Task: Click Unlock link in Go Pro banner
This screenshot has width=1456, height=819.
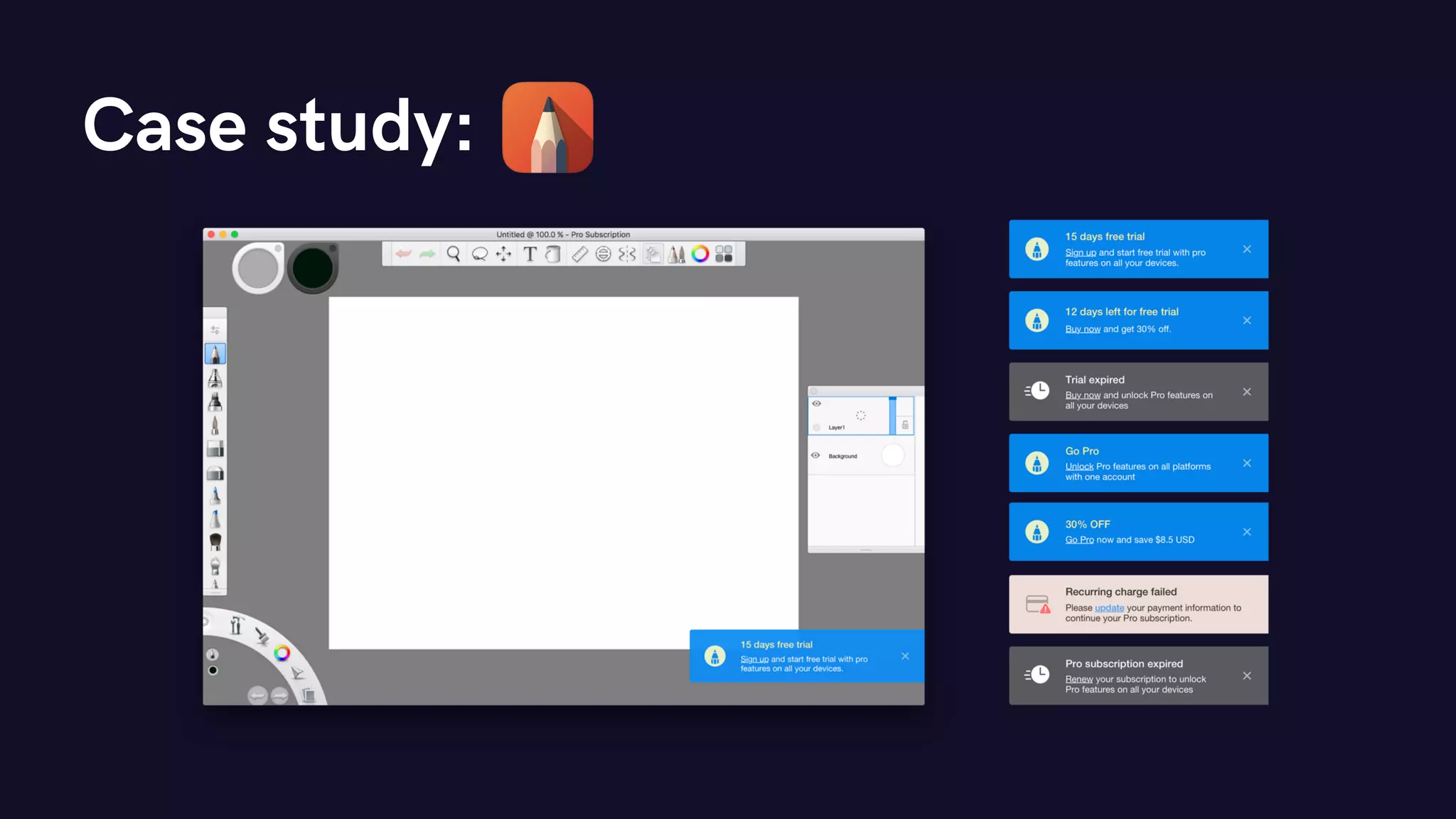Action: click(1079, 466)
